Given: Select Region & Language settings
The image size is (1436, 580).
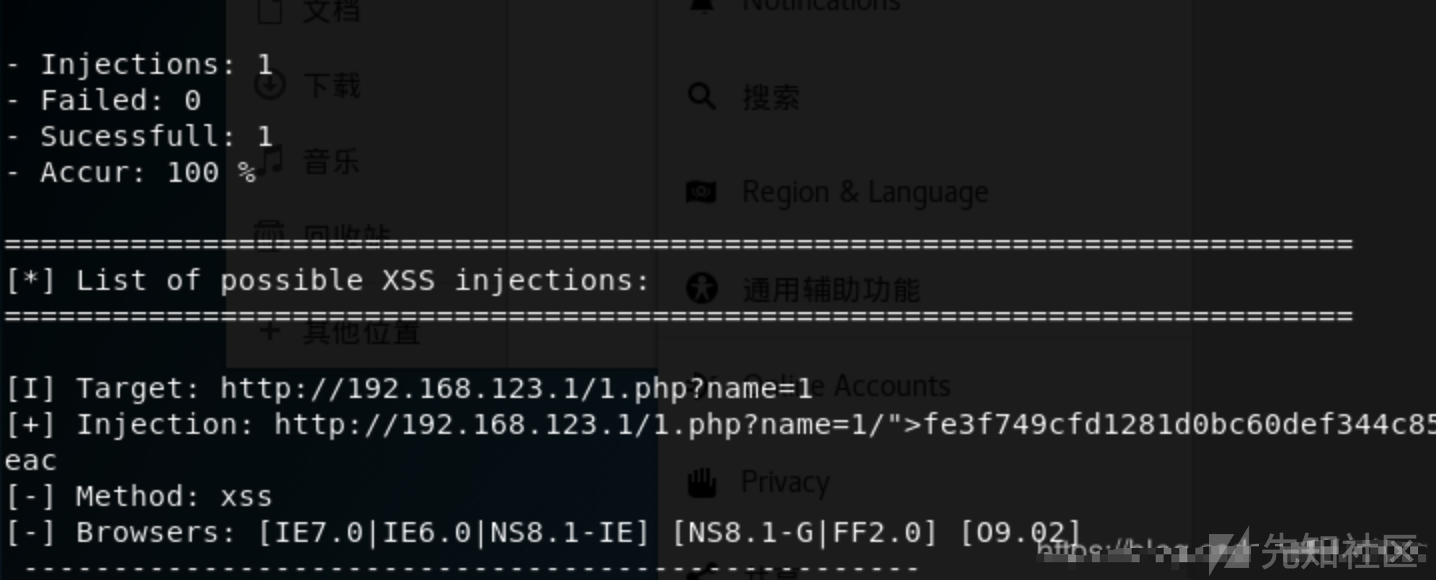Looking at the screenshot, I should point(864,192).
